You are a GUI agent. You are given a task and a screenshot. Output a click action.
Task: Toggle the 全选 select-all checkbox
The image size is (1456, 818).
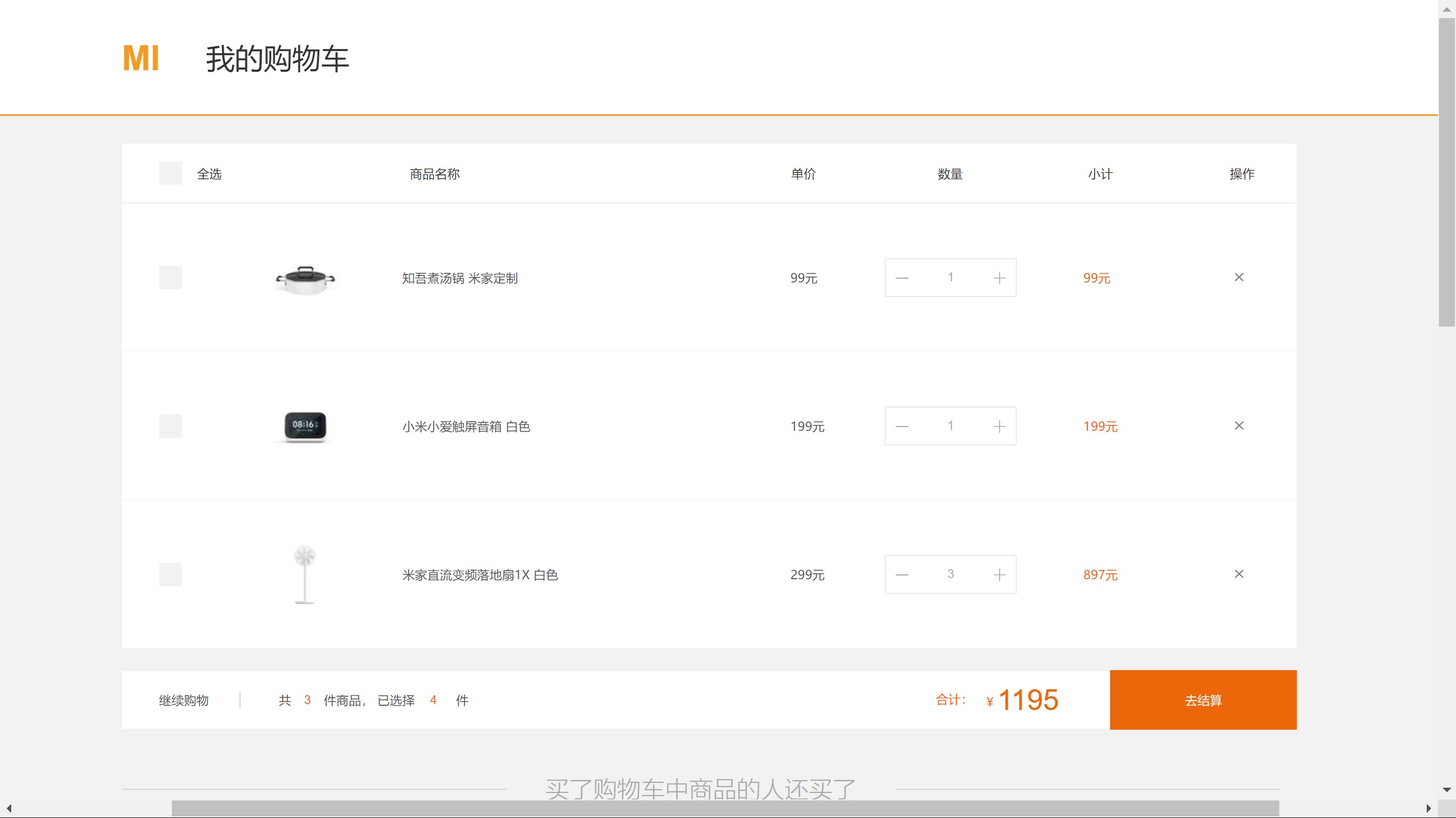point(170,173)
